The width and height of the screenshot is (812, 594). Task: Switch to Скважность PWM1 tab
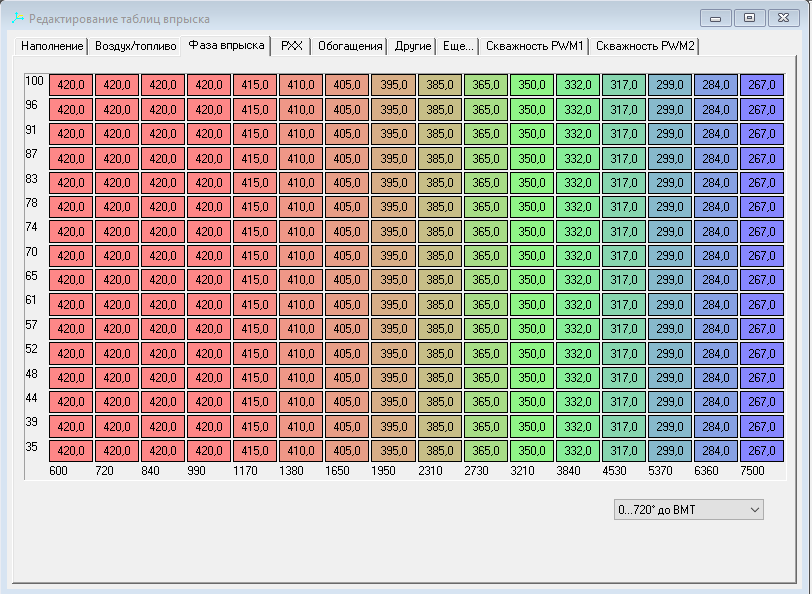click(x=534, y=46)
